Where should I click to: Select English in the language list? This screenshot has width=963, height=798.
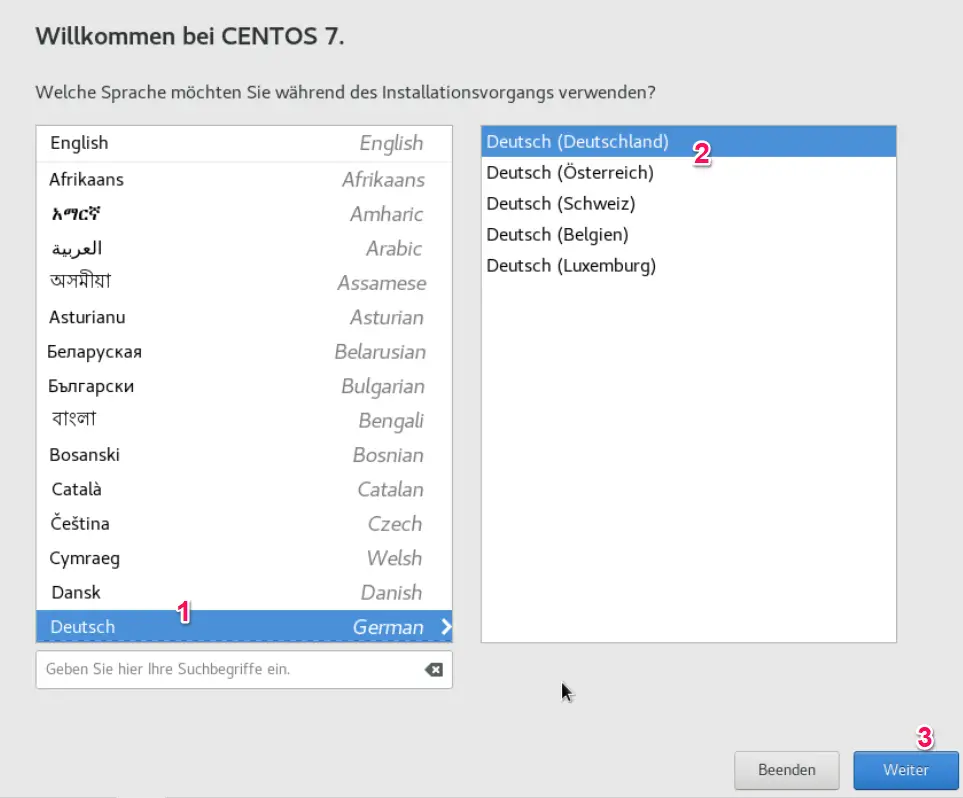244,143
